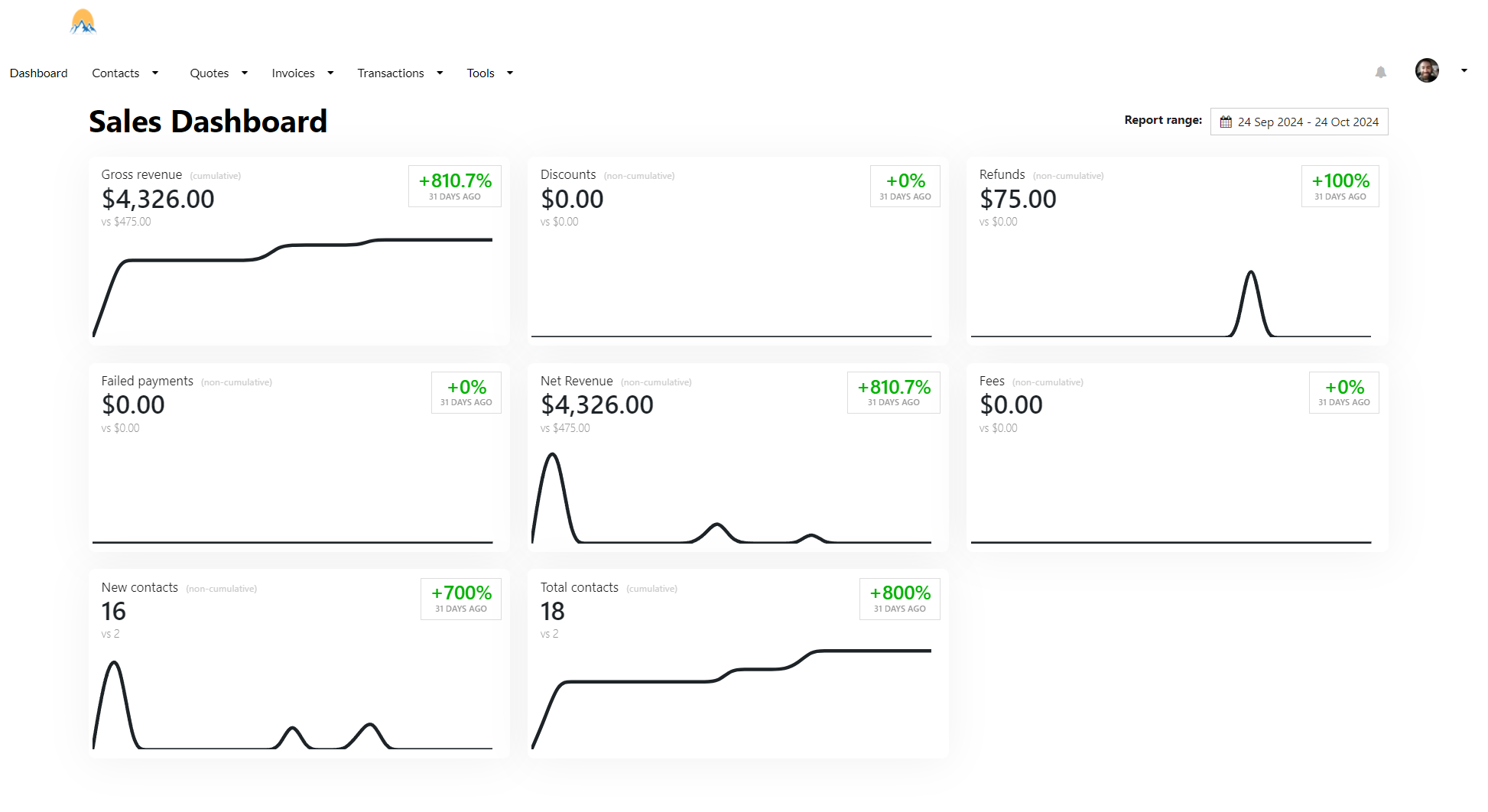Viewport: 1488px width, 812px height.
Task: Click the Refunds +100% change badge
Action: 1340,187
